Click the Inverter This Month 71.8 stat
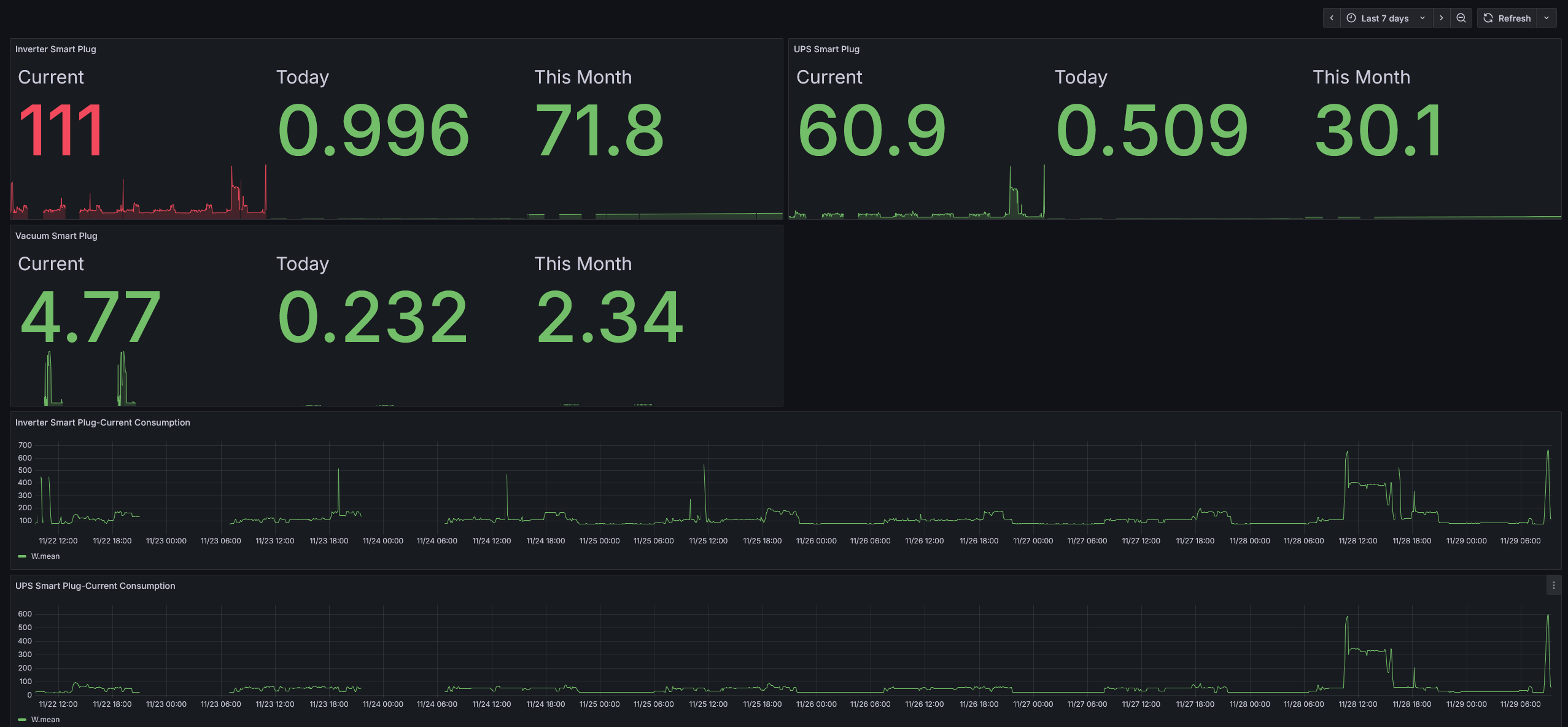Screen dimensions: 1568x727 (x=599, y=130)
